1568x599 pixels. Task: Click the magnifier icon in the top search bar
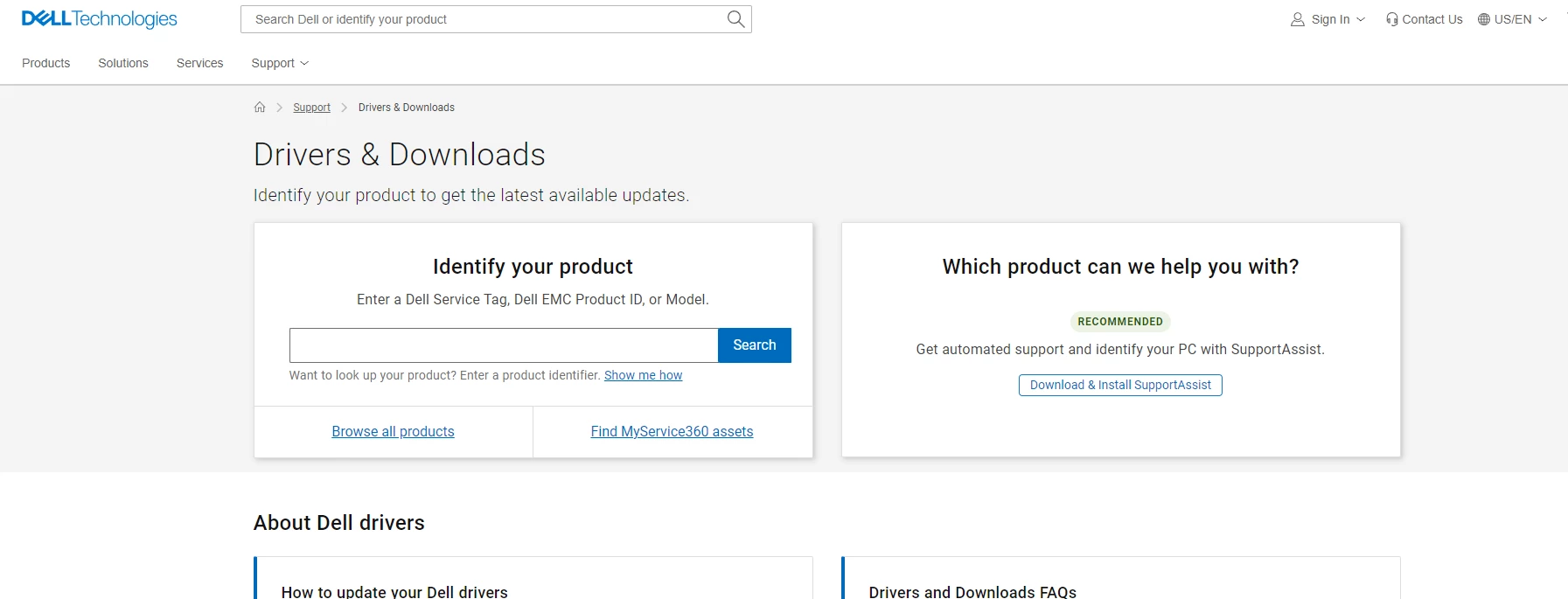pyautogui.click(x=736, y=19)
